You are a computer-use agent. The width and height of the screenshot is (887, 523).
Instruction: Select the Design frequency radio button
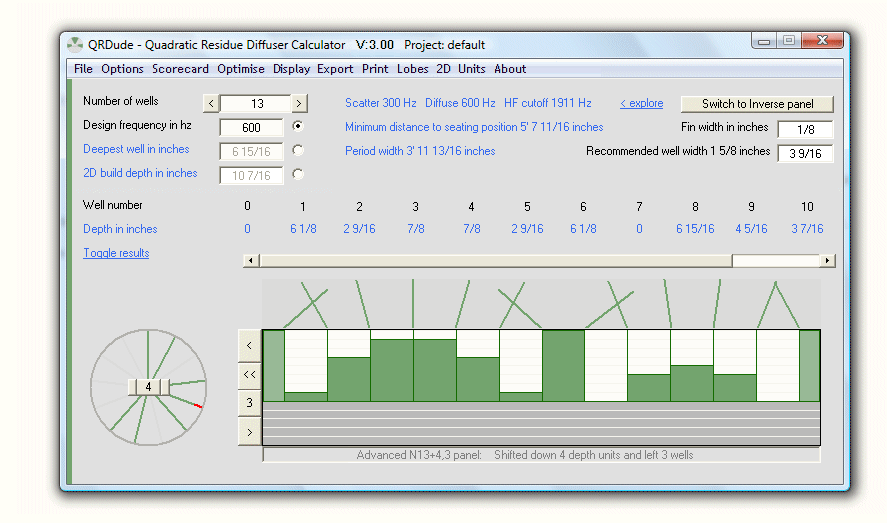tap(298, 127)
